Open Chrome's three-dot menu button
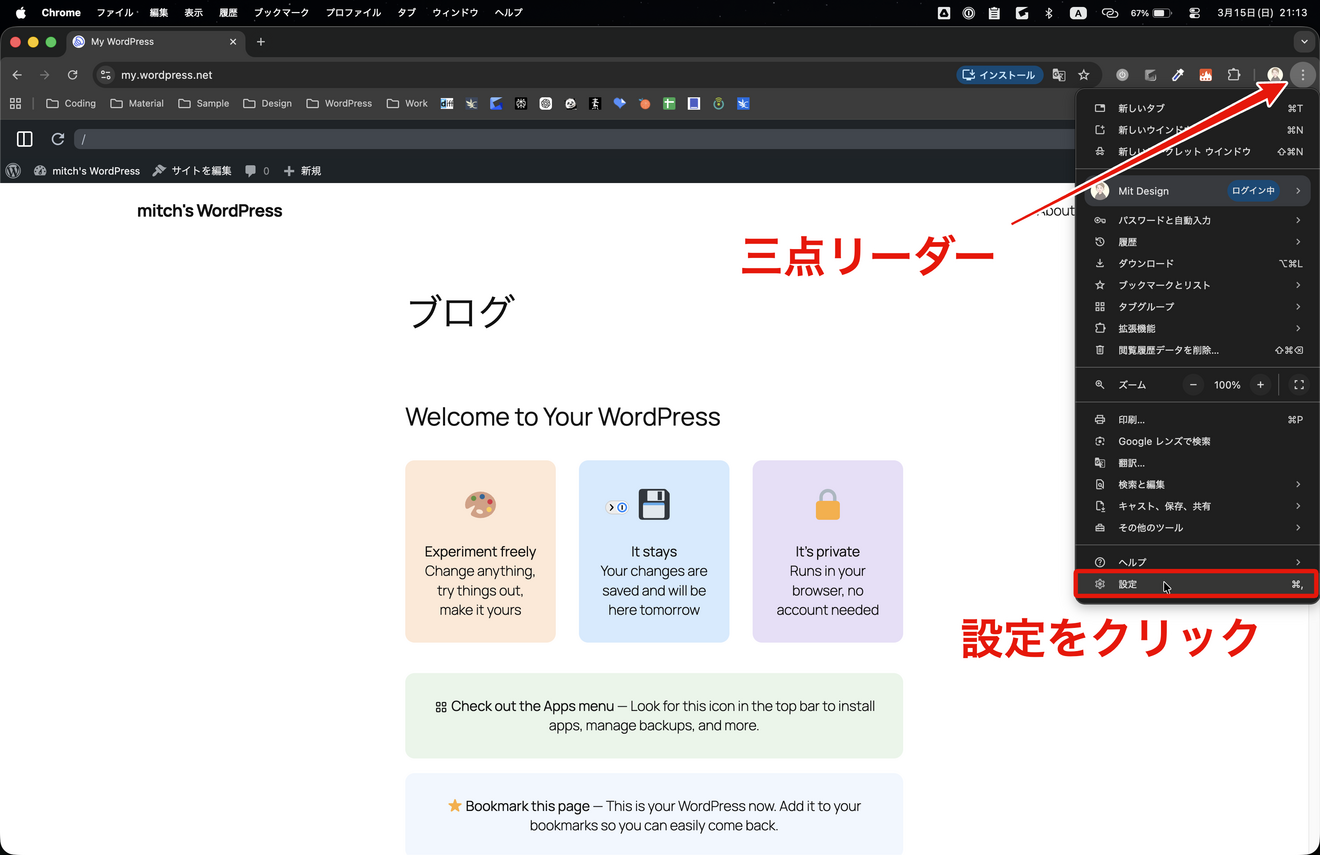This screenshot has width=1320, height=855. [1302, 75]
